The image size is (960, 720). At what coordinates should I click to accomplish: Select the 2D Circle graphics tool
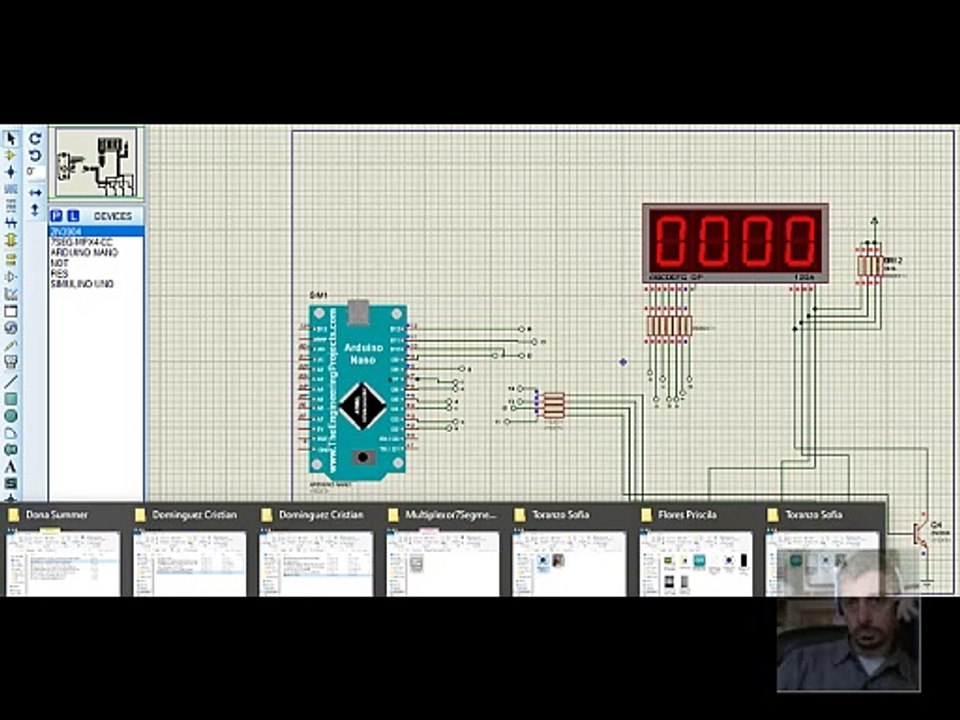(10, 416)
